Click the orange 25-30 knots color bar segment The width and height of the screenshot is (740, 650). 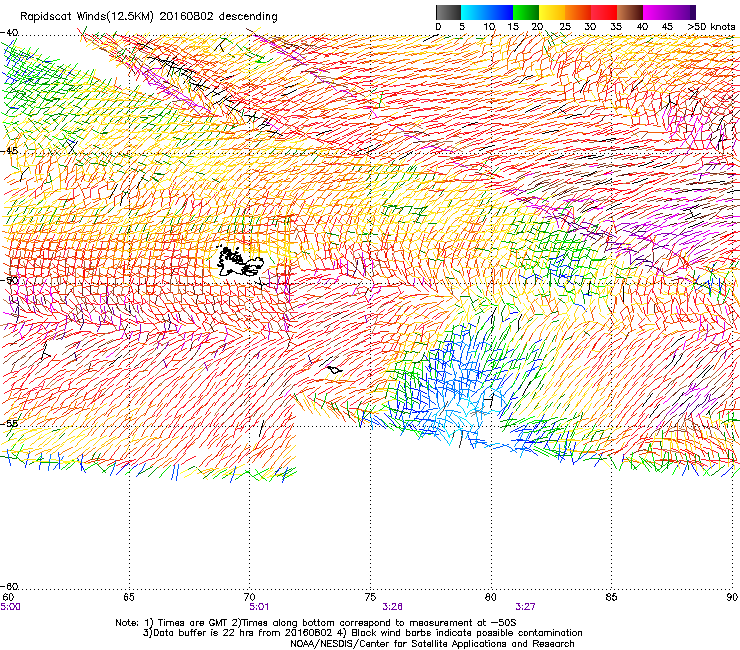pos(578,12)
